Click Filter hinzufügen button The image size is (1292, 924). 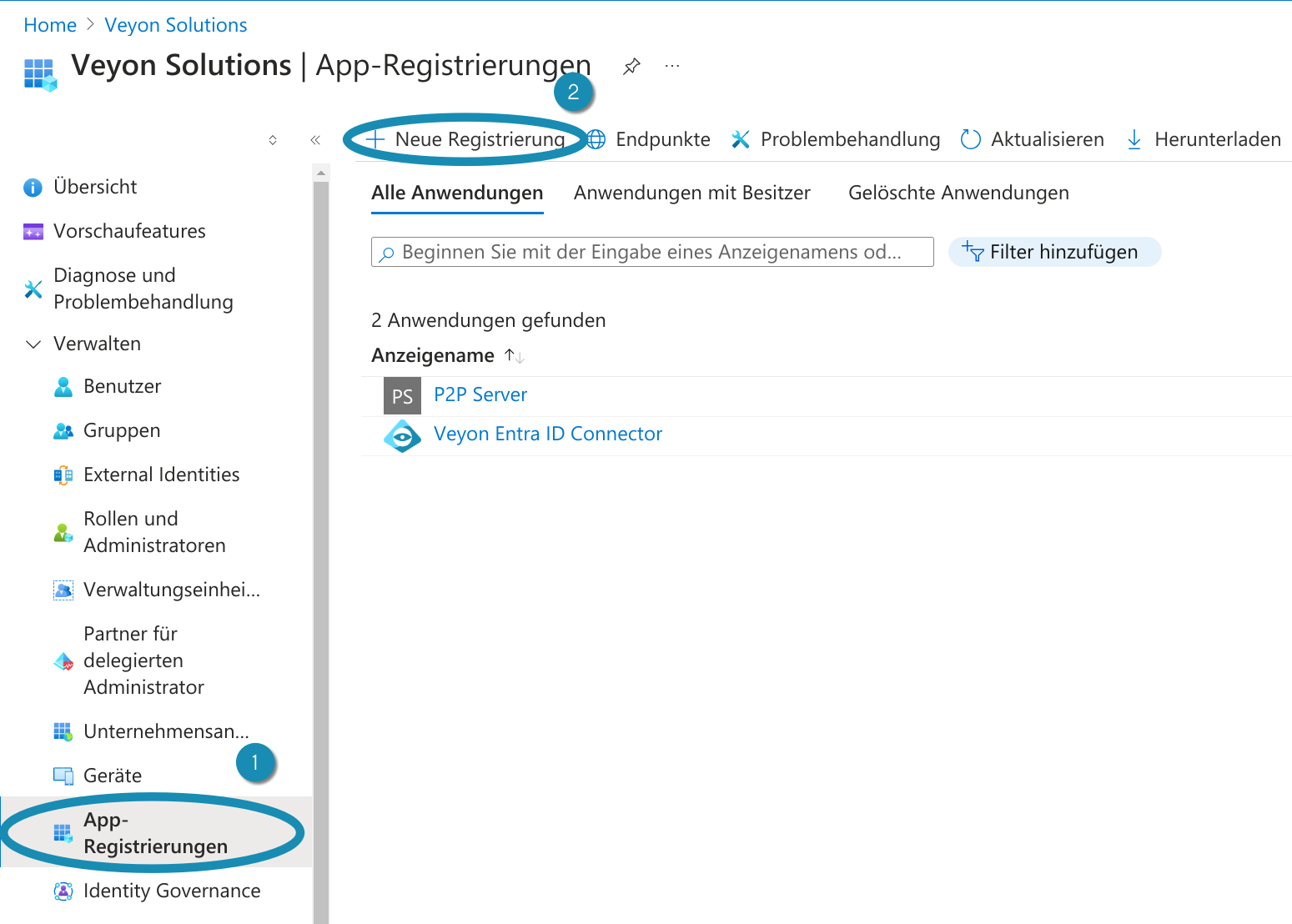tap(1054, 252)
